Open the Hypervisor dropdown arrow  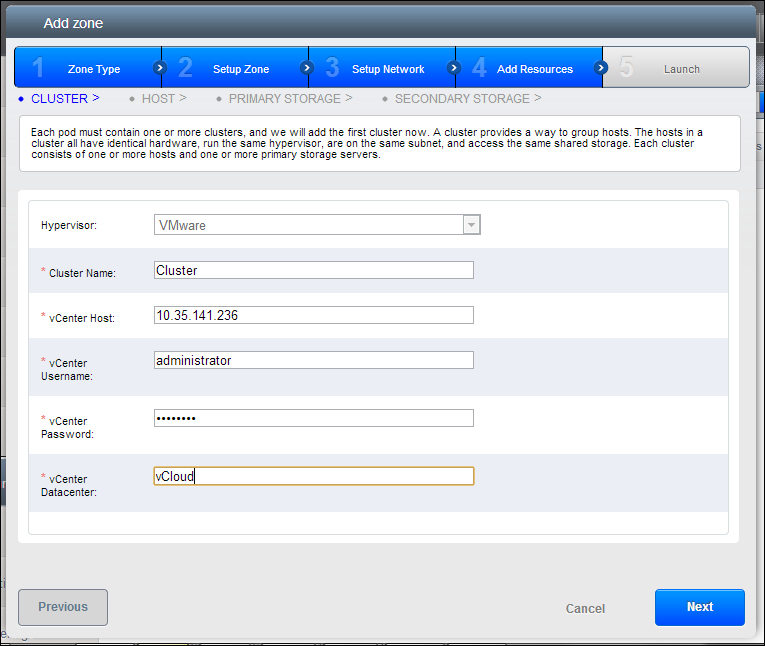click(x=471, y=225)
